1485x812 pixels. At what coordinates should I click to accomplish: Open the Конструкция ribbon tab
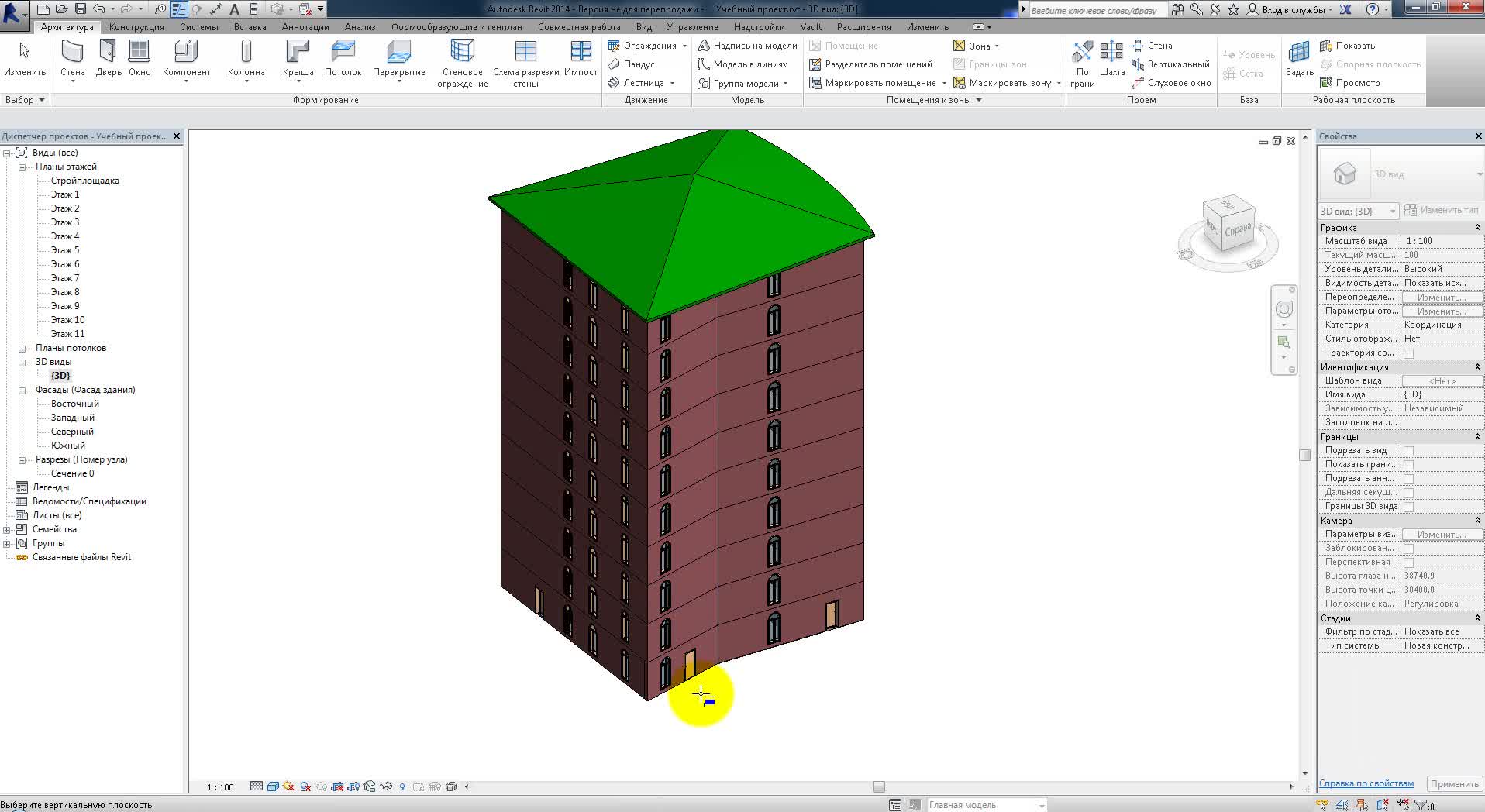(136, 27)
